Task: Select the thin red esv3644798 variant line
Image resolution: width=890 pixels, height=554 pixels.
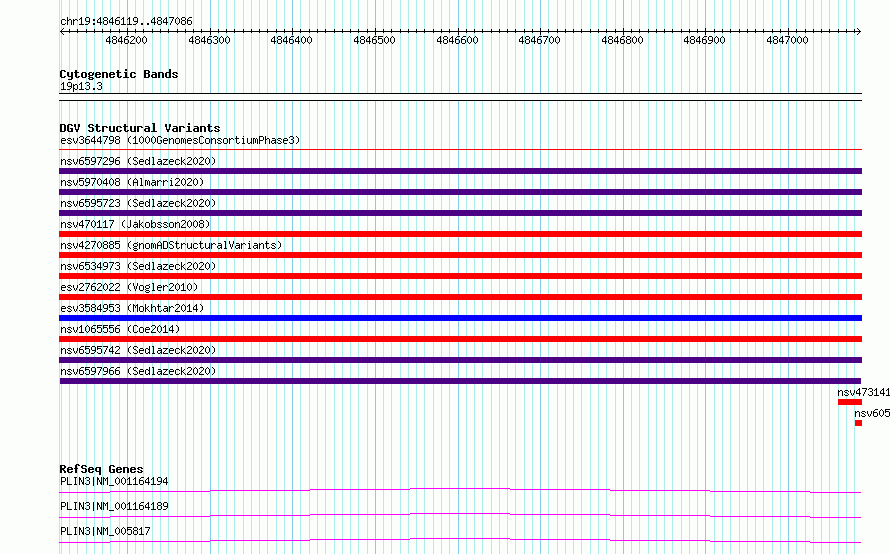Action: [x=460, y=150]
